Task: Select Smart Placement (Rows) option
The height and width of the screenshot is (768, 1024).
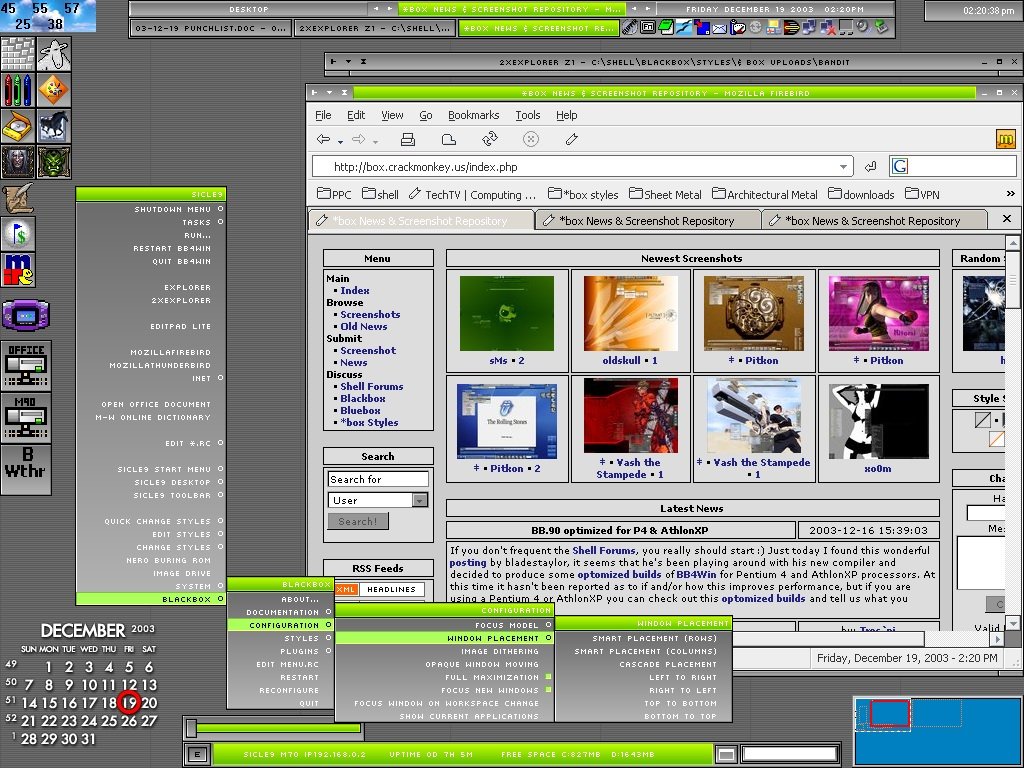Action: tap(643, 638)
